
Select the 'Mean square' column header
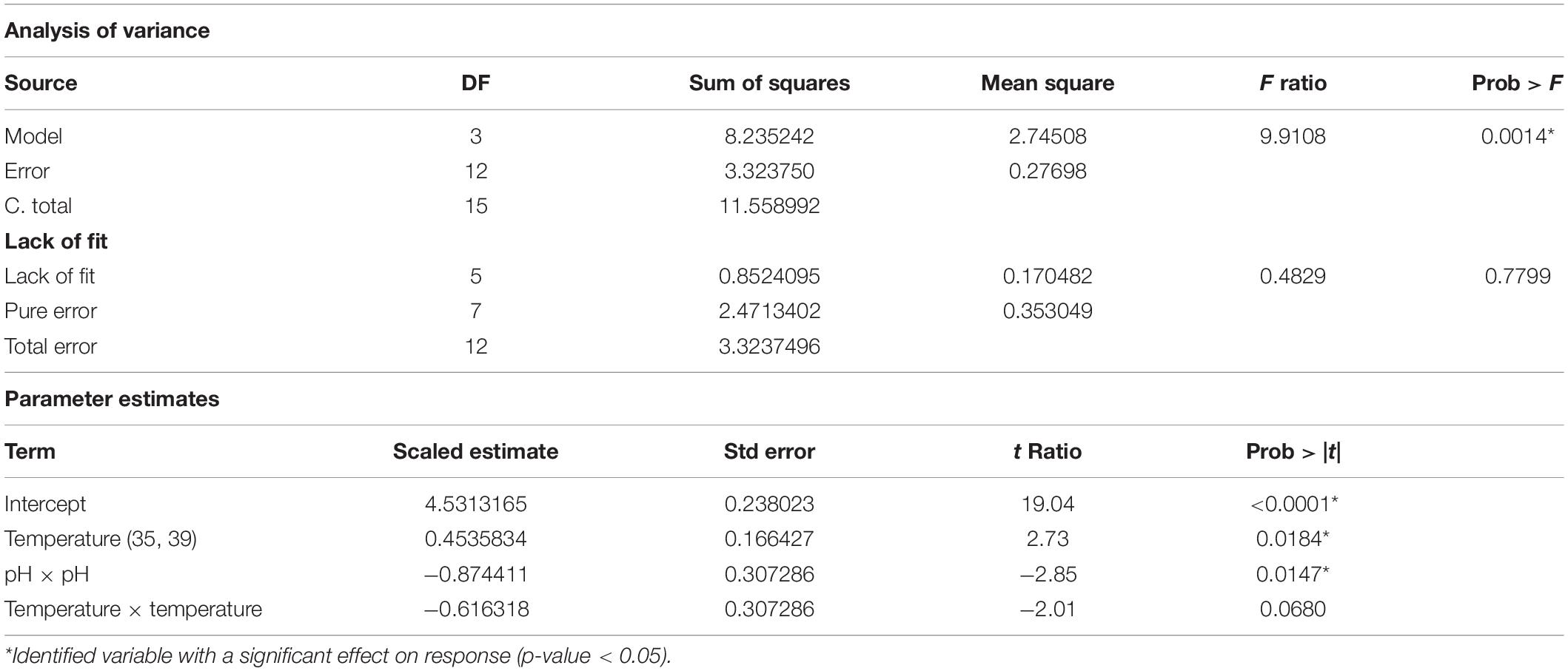1048,83
